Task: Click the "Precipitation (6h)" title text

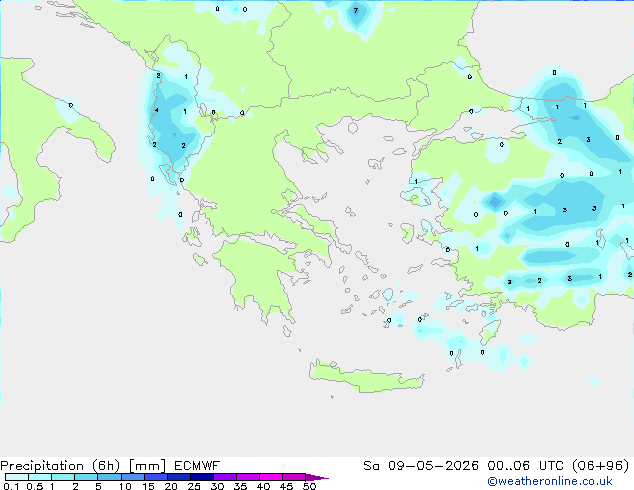Action: [60, 466]
